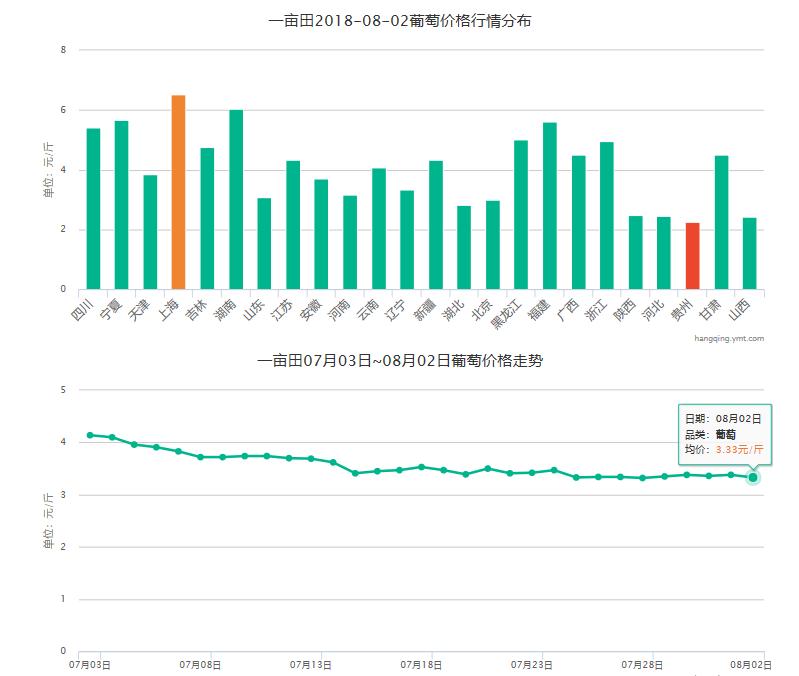The height and width of the screenshot is (676, 799).
Task: Select the highlighted 08月02日 data point
Action: click(x=753, y=477)
